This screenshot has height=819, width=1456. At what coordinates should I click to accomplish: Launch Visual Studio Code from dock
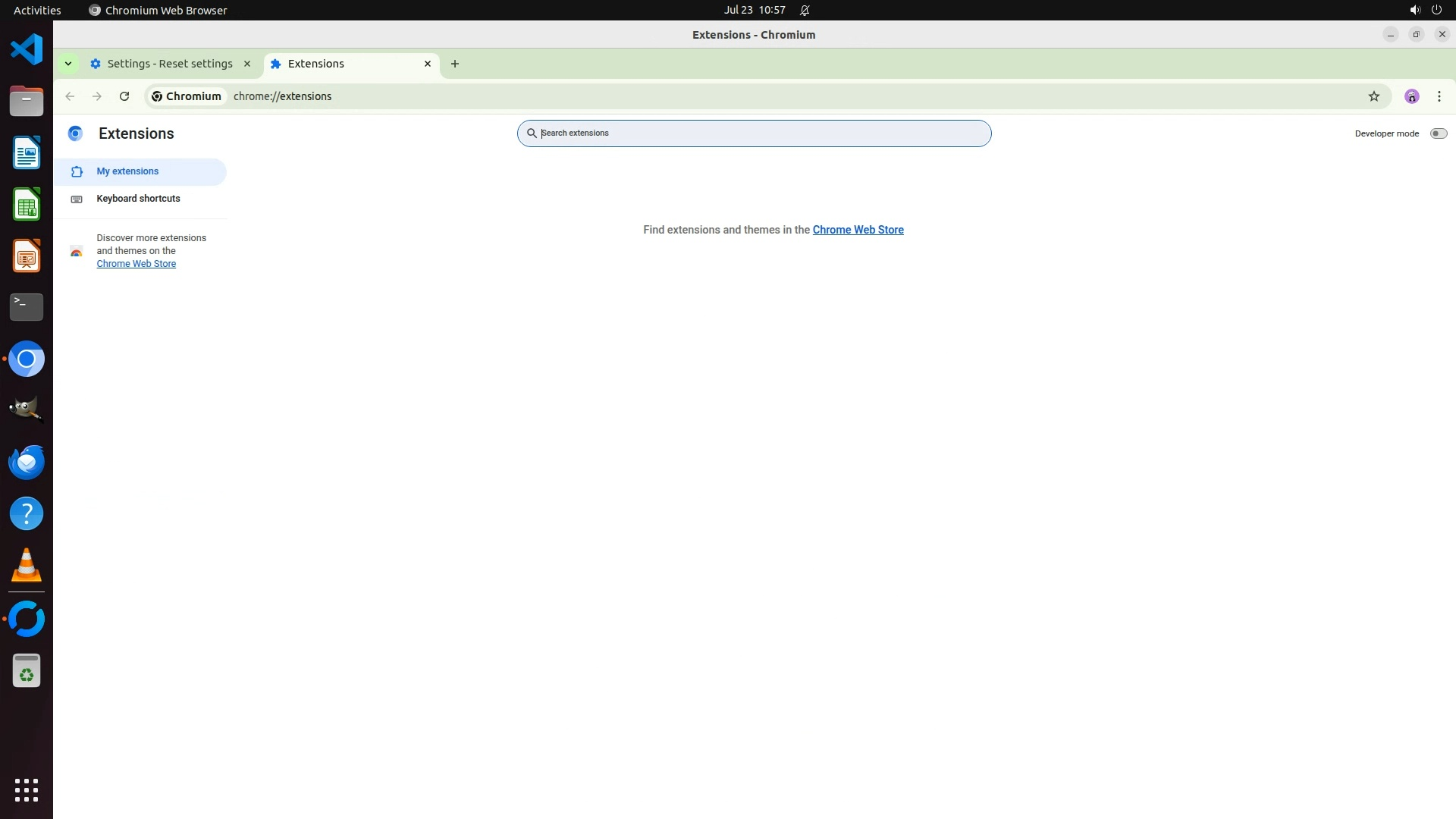coord(27,50)
